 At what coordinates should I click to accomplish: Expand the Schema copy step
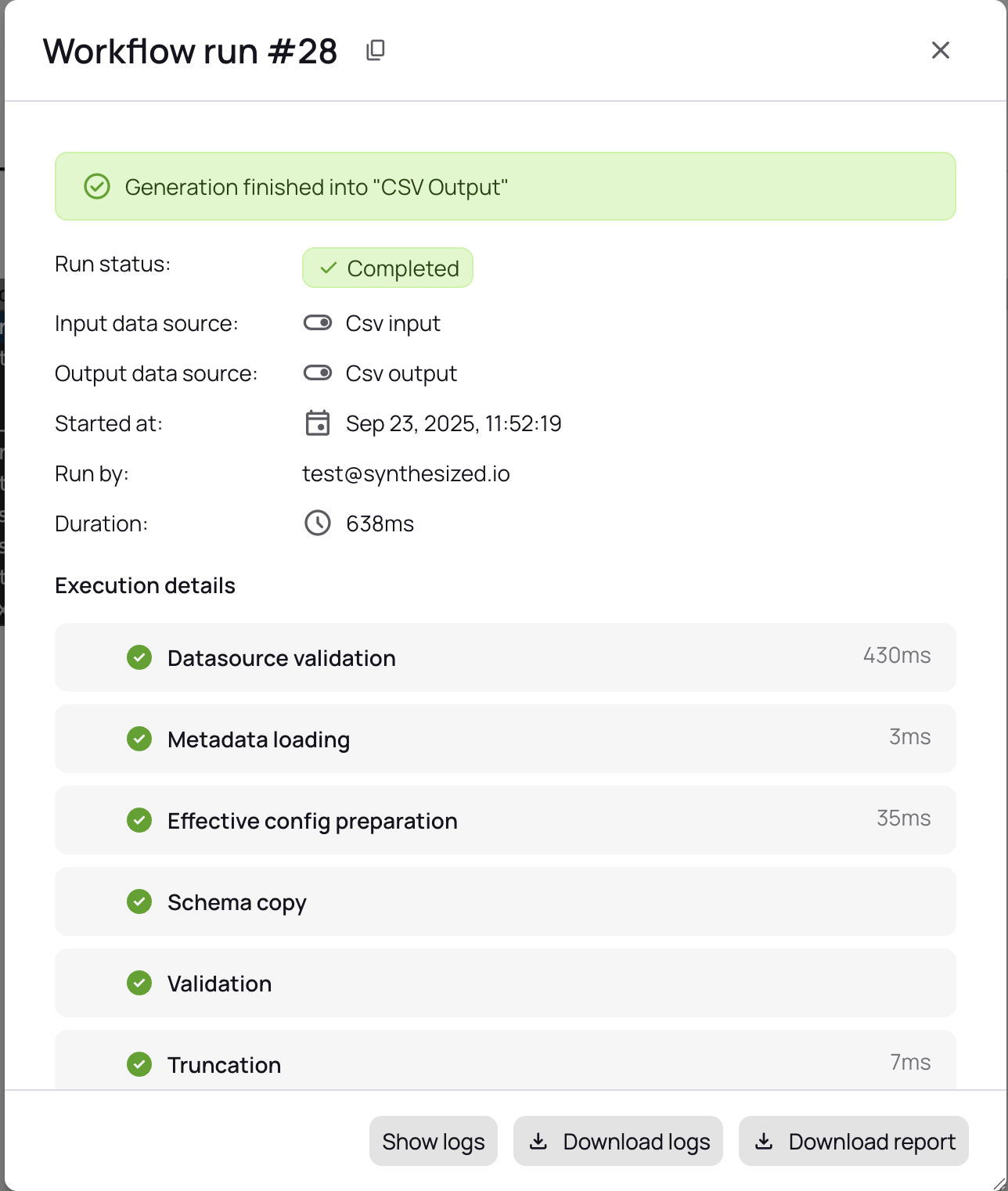pyautogui.click(x=505, y=902)
